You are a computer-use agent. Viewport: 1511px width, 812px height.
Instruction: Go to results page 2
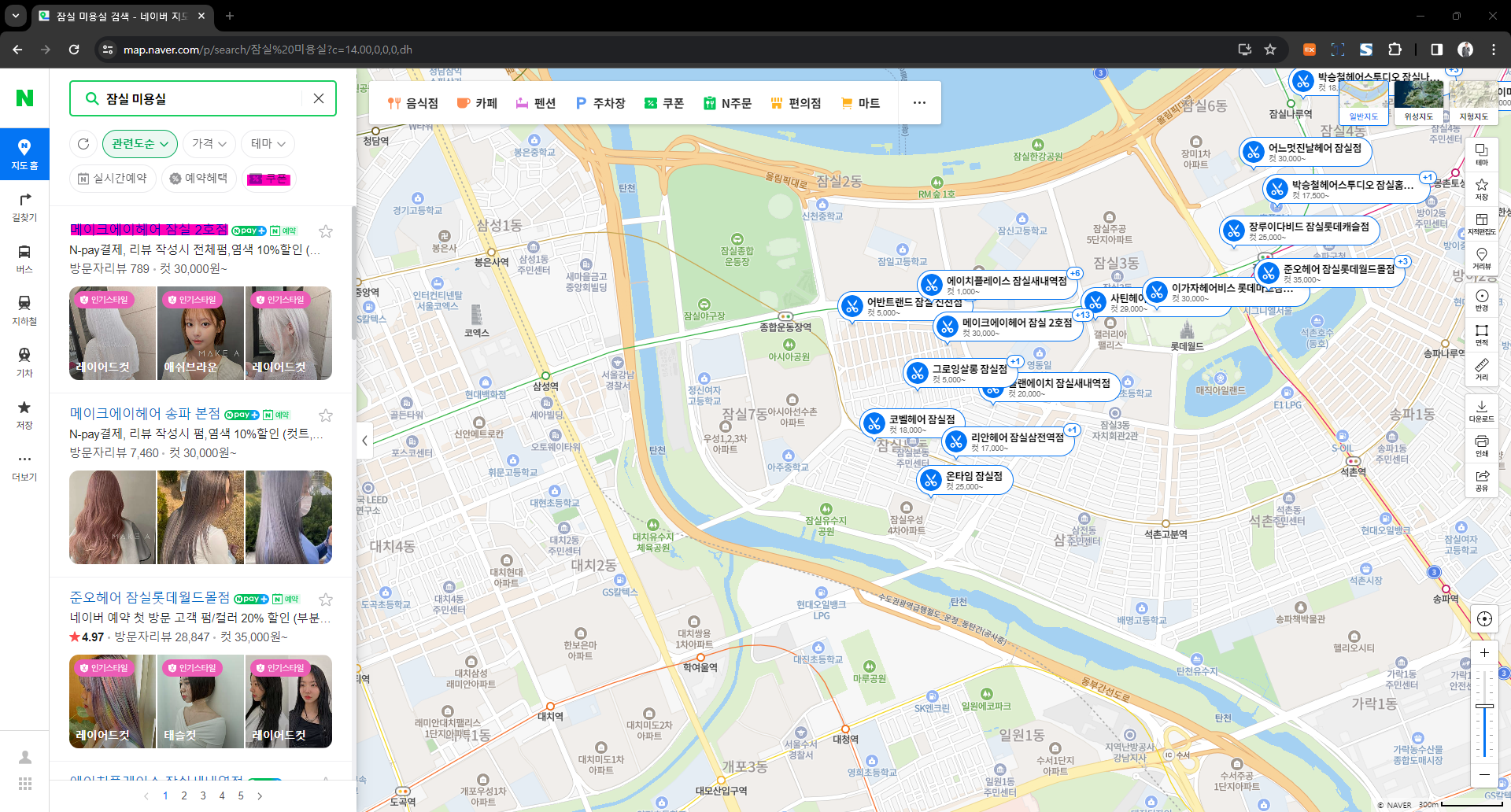click(184, 795)
